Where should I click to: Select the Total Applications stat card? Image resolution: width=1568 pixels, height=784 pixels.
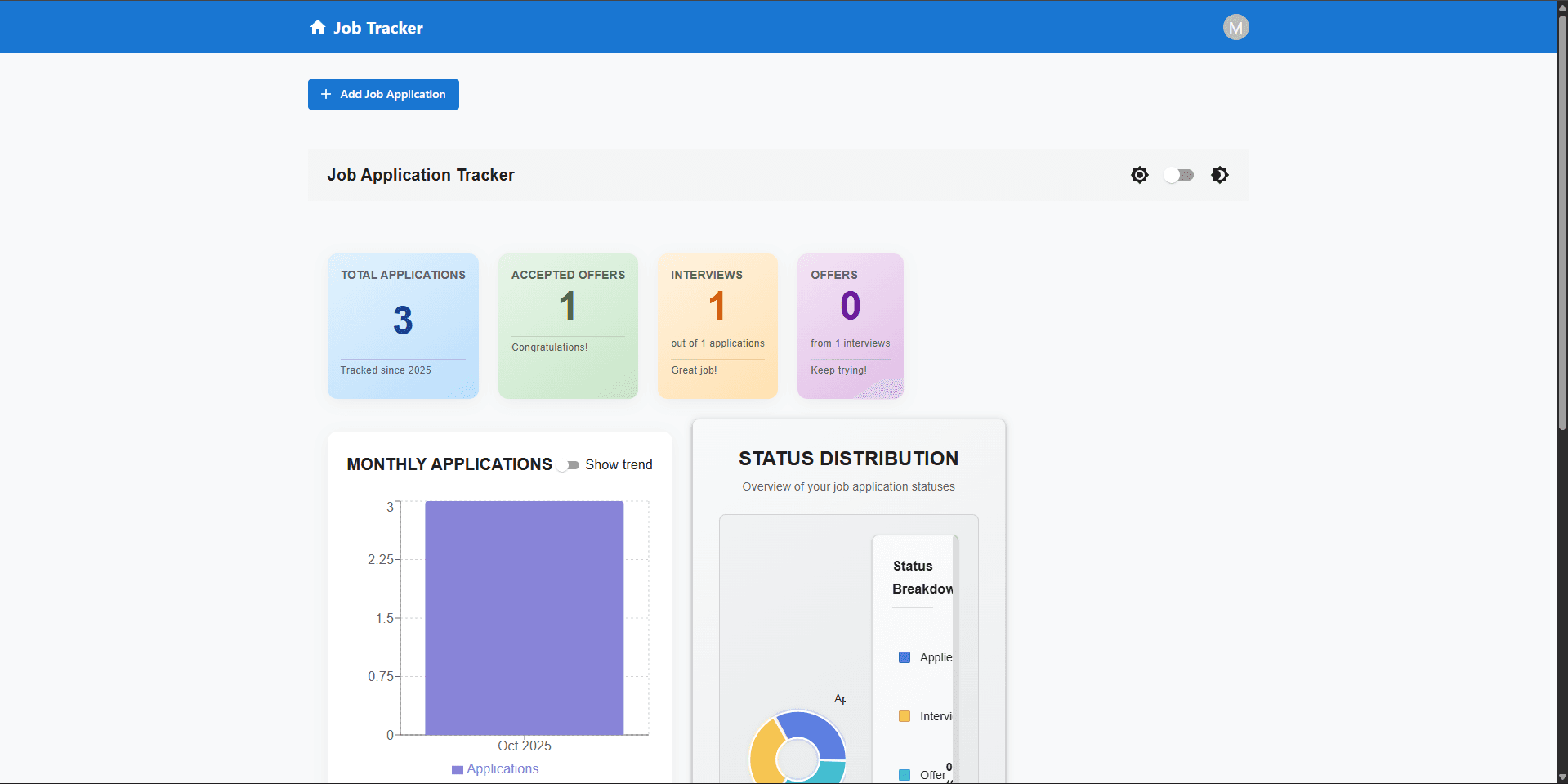[x=402, y=325]
